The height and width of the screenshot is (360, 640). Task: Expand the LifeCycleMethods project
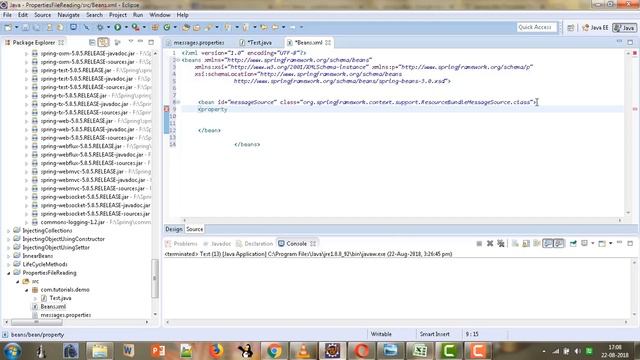(9, 264)
